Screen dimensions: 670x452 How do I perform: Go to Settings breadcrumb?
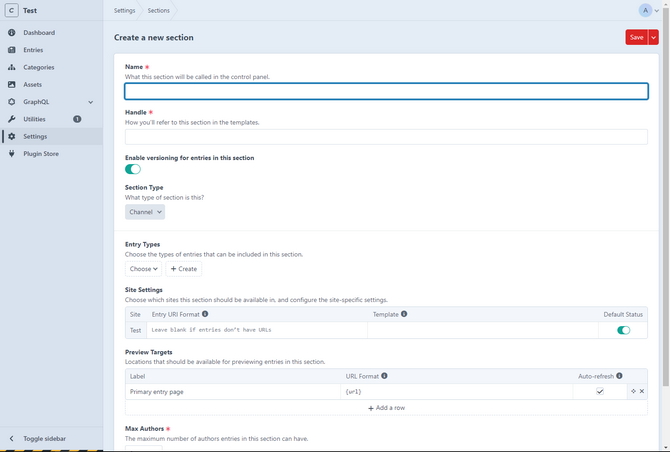click(124, 10)
